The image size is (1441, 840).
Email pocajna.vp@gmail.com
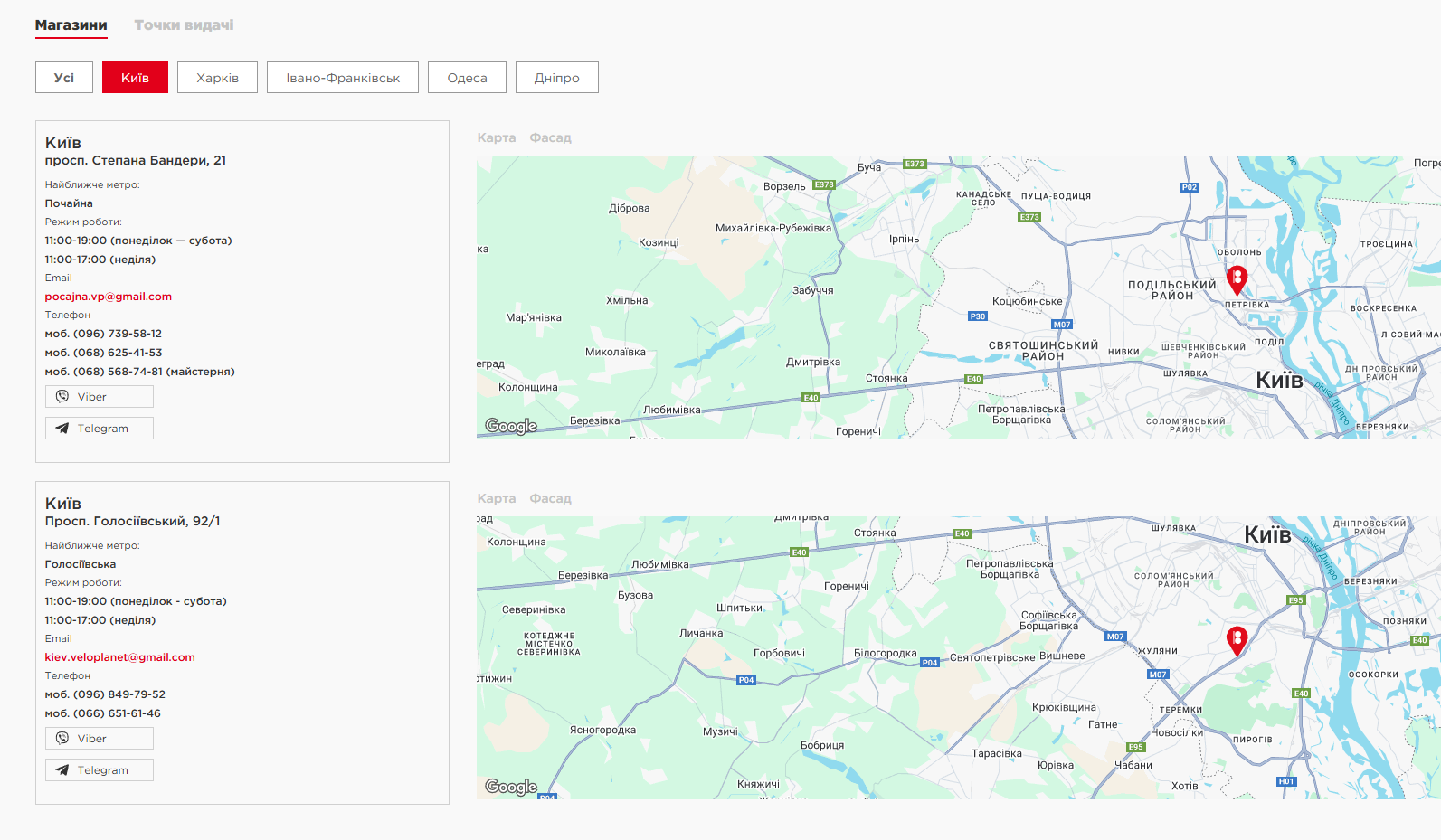tap(109, 297)
